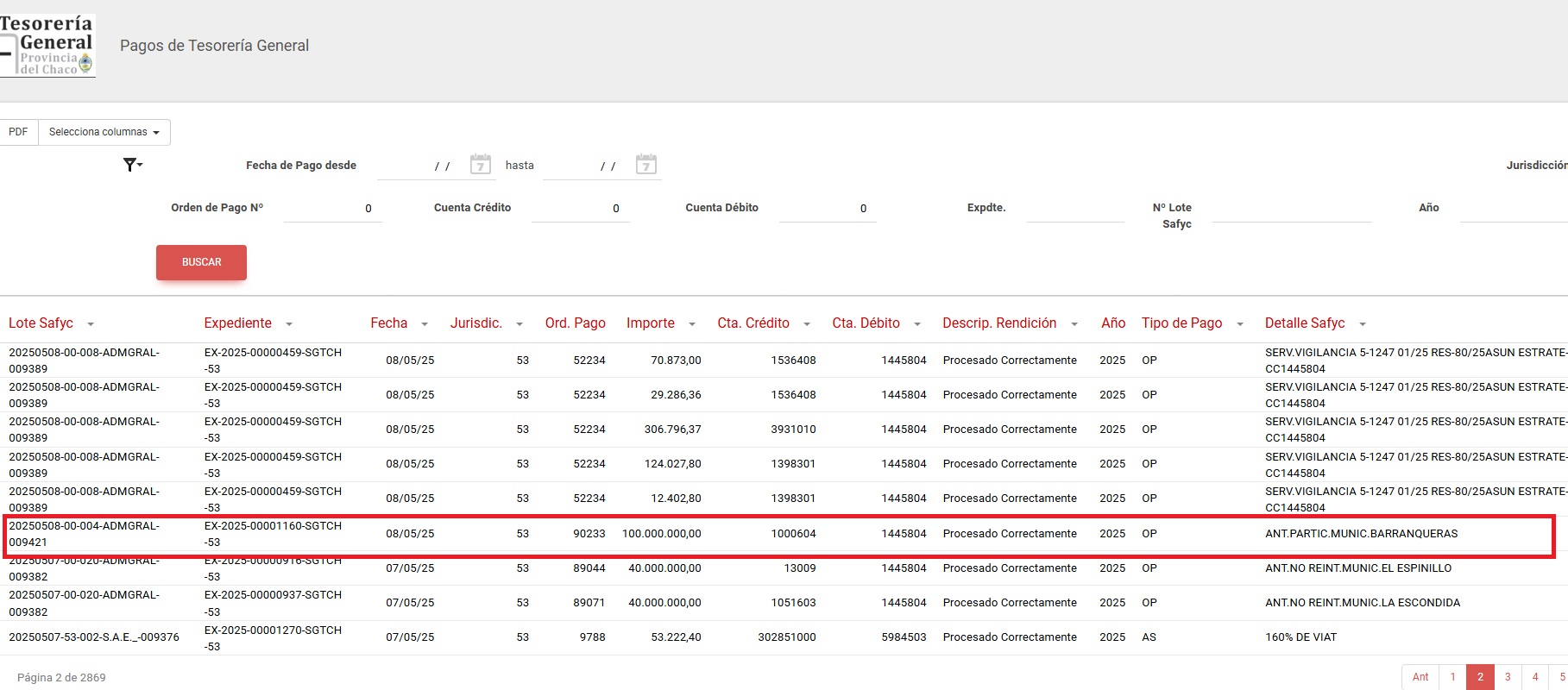The width and height of the screenshot is (1568, 690).
Task: Open the Detalle Safyc column arrow
Action: coord(1363,324)
